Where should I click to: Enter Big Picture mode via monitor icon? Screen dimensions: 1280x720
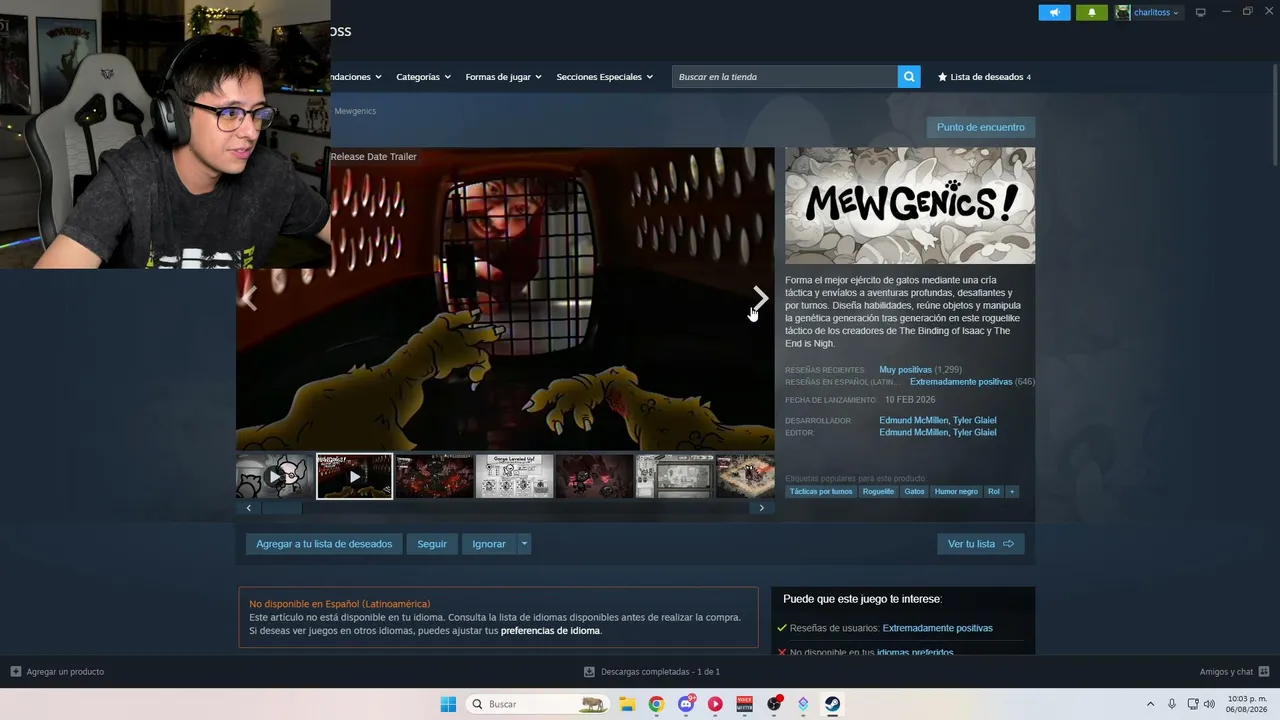tap(1201, 12)
